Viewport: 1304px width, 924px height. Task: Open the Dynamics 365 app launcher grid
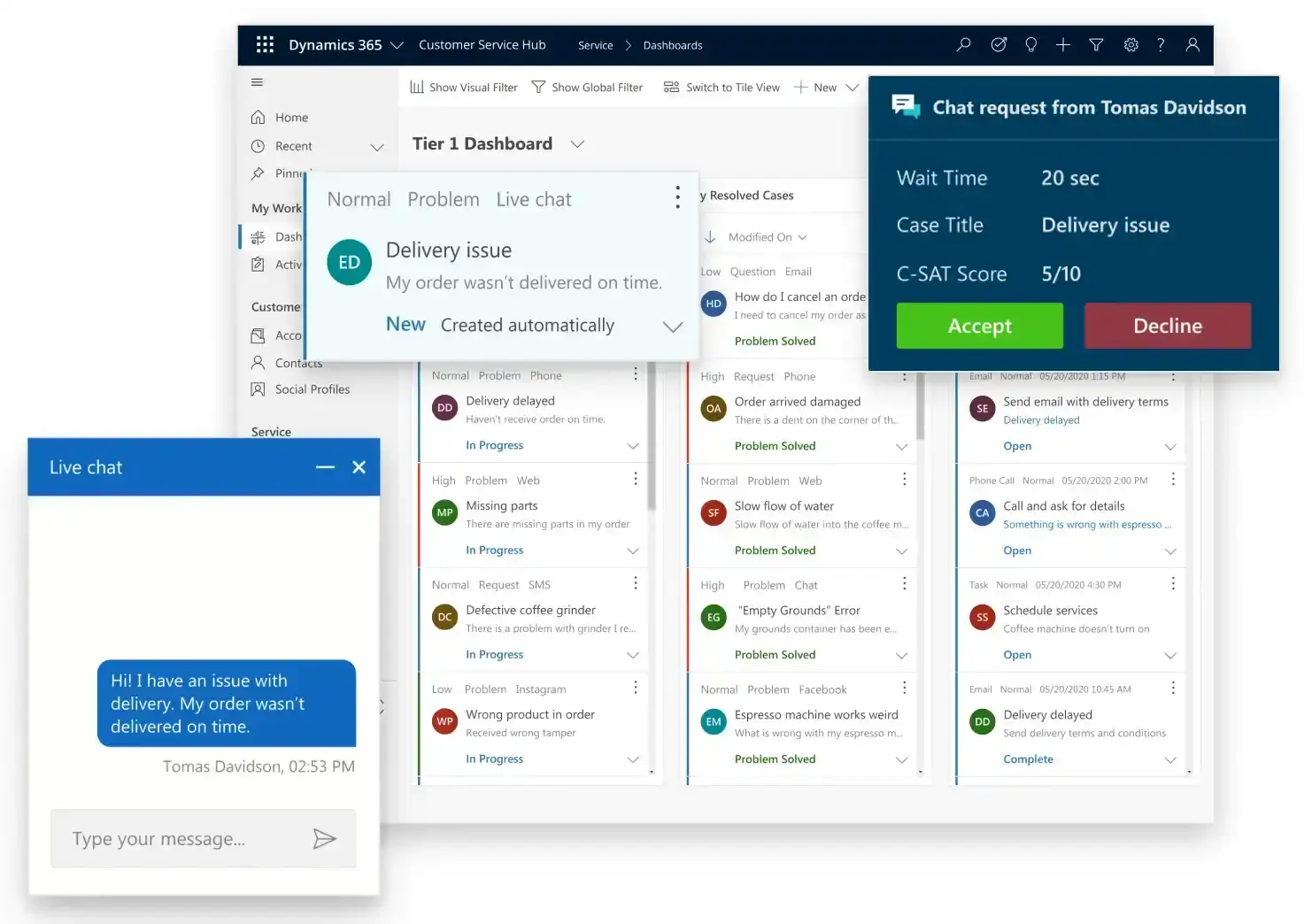click(x=265, y=44)
